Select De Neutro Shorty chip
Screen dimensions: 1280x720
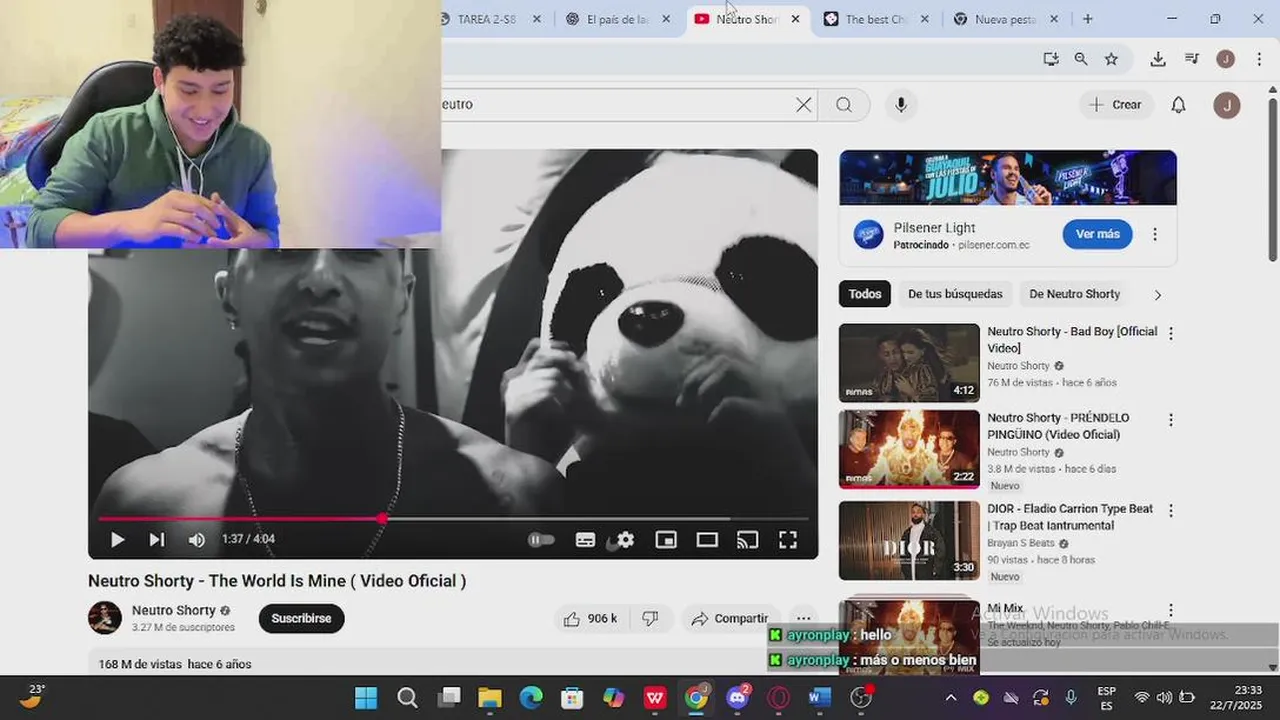[1074, 294]
